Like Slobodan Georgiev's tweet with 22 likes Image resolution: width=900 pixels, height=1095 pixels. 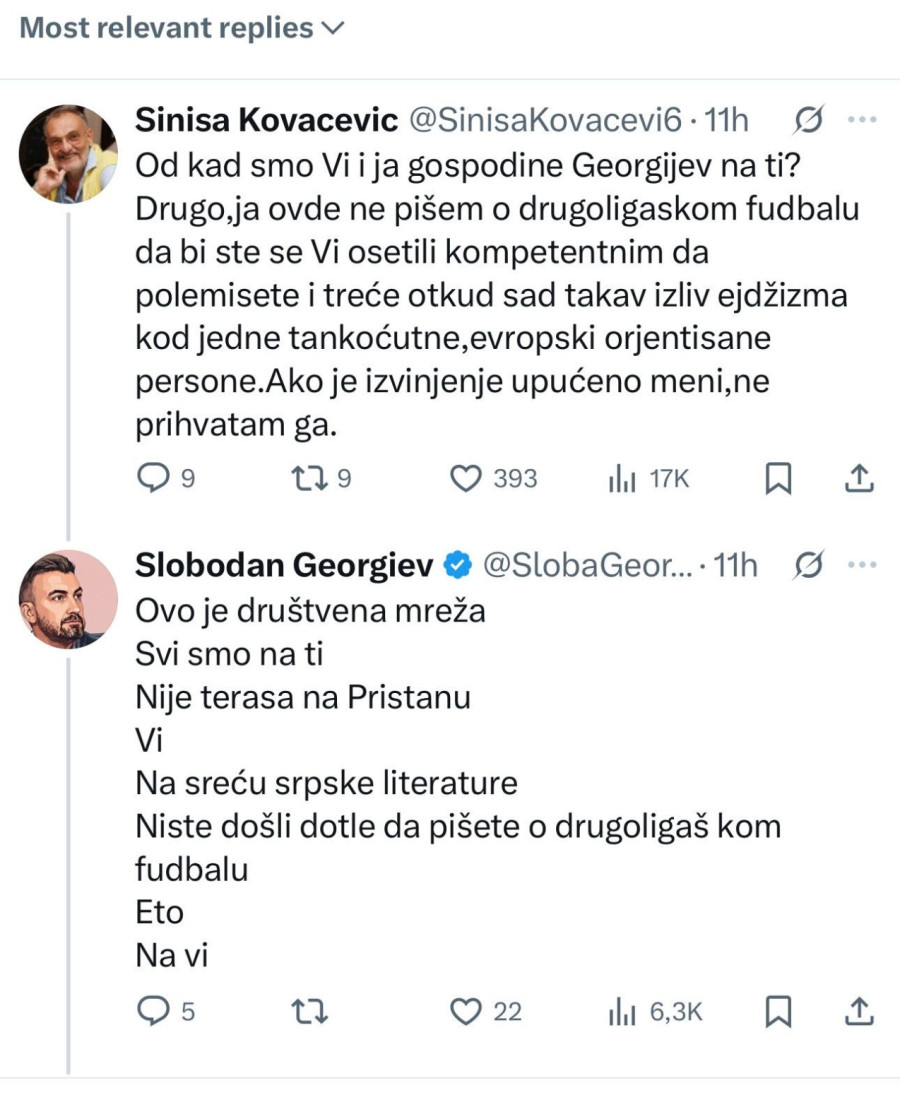(464, 1012)
